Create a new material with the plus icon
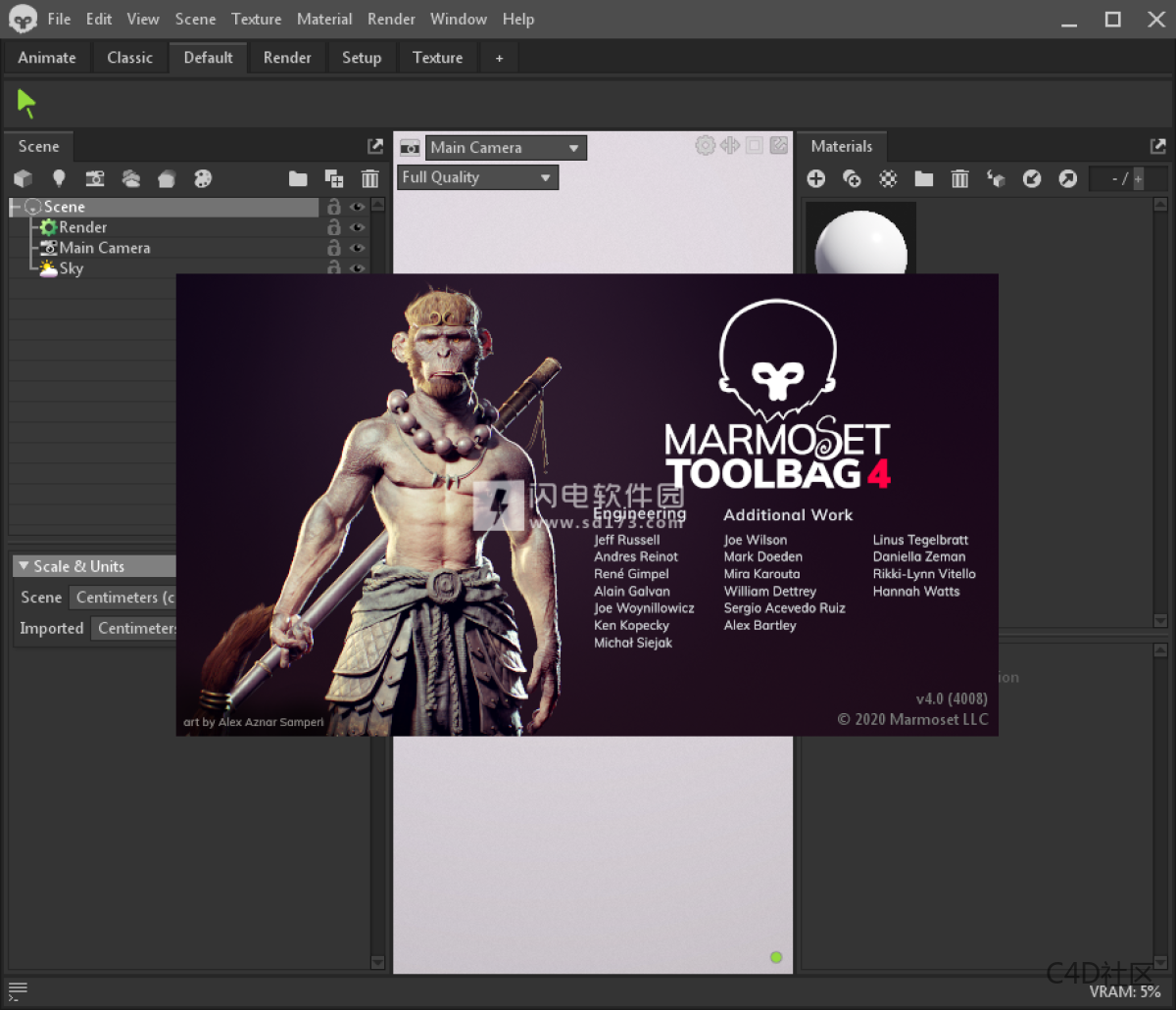The height and width of the screenshot is (1010, 1176). coord(816,178)
